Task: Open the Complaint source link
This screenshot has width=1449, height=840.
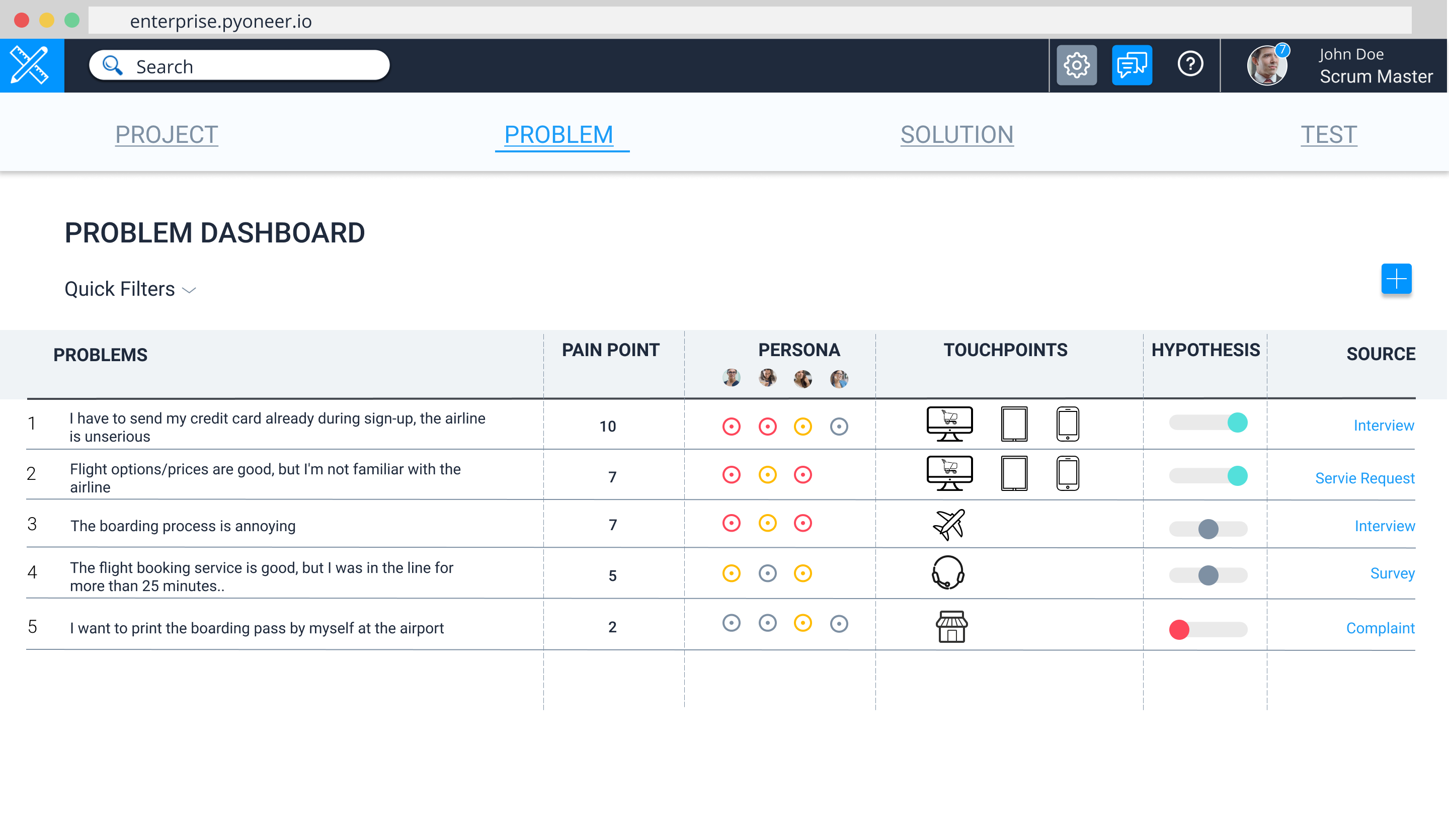Action: tap(1380, 628)
